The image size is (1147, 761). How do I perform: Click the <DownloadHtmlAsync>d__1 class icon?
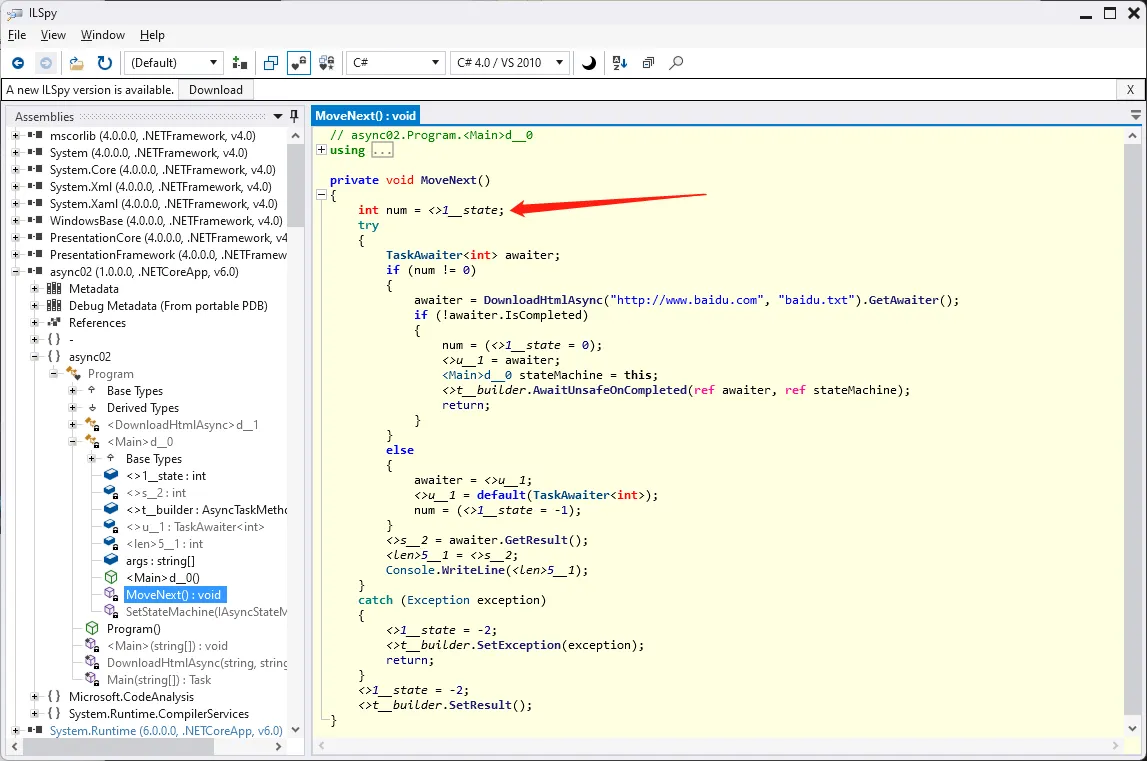tap(92, 424)
